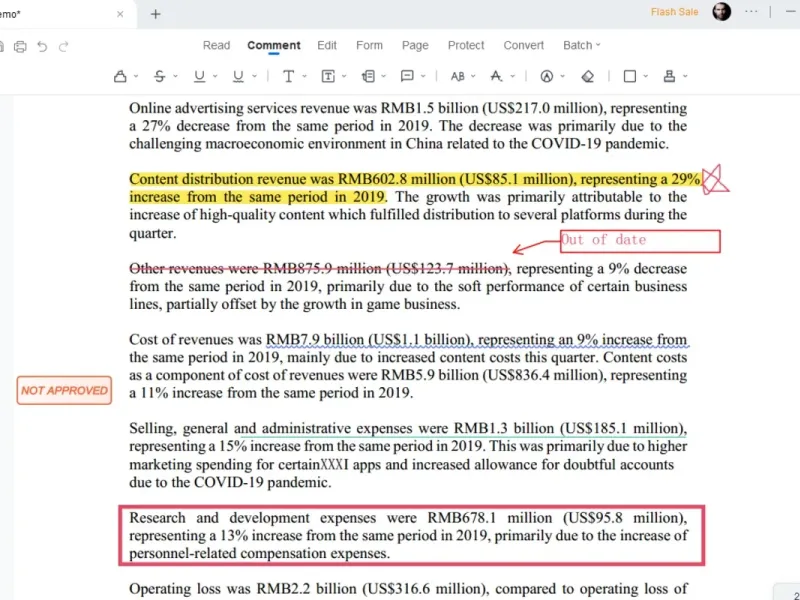Expand the Callout options arrow
800x600 pixels.
pos(384,77)
